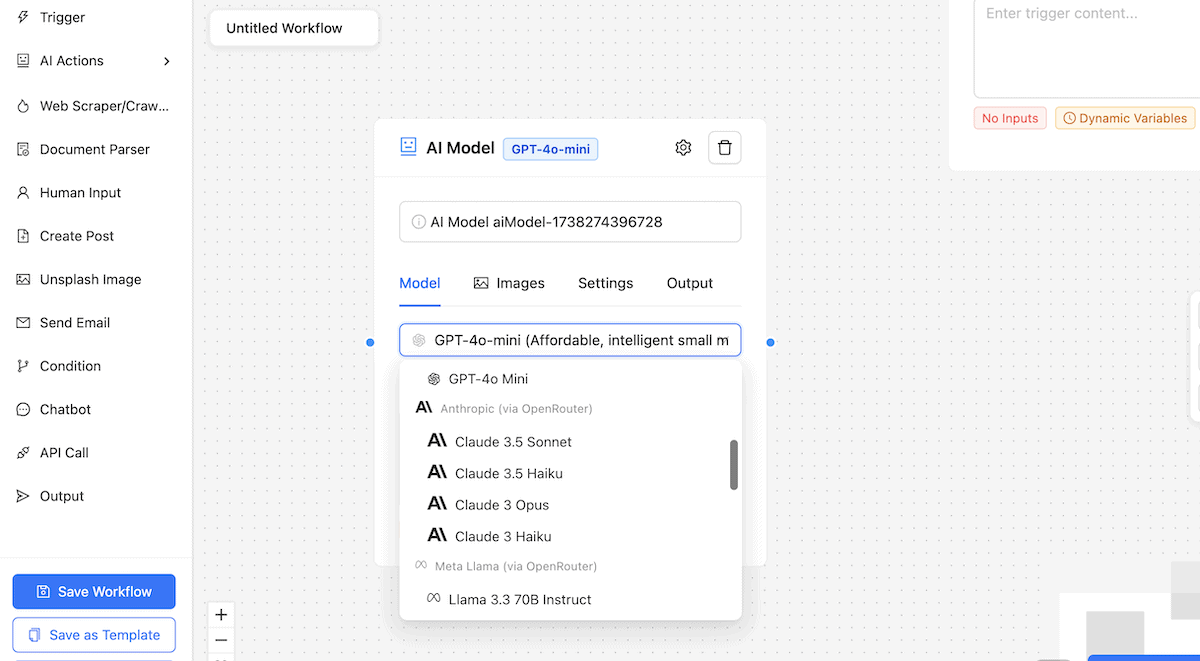
Task: Click the Chatbot bubble icon
Action: pyautogui.click(x=23, y=410)
